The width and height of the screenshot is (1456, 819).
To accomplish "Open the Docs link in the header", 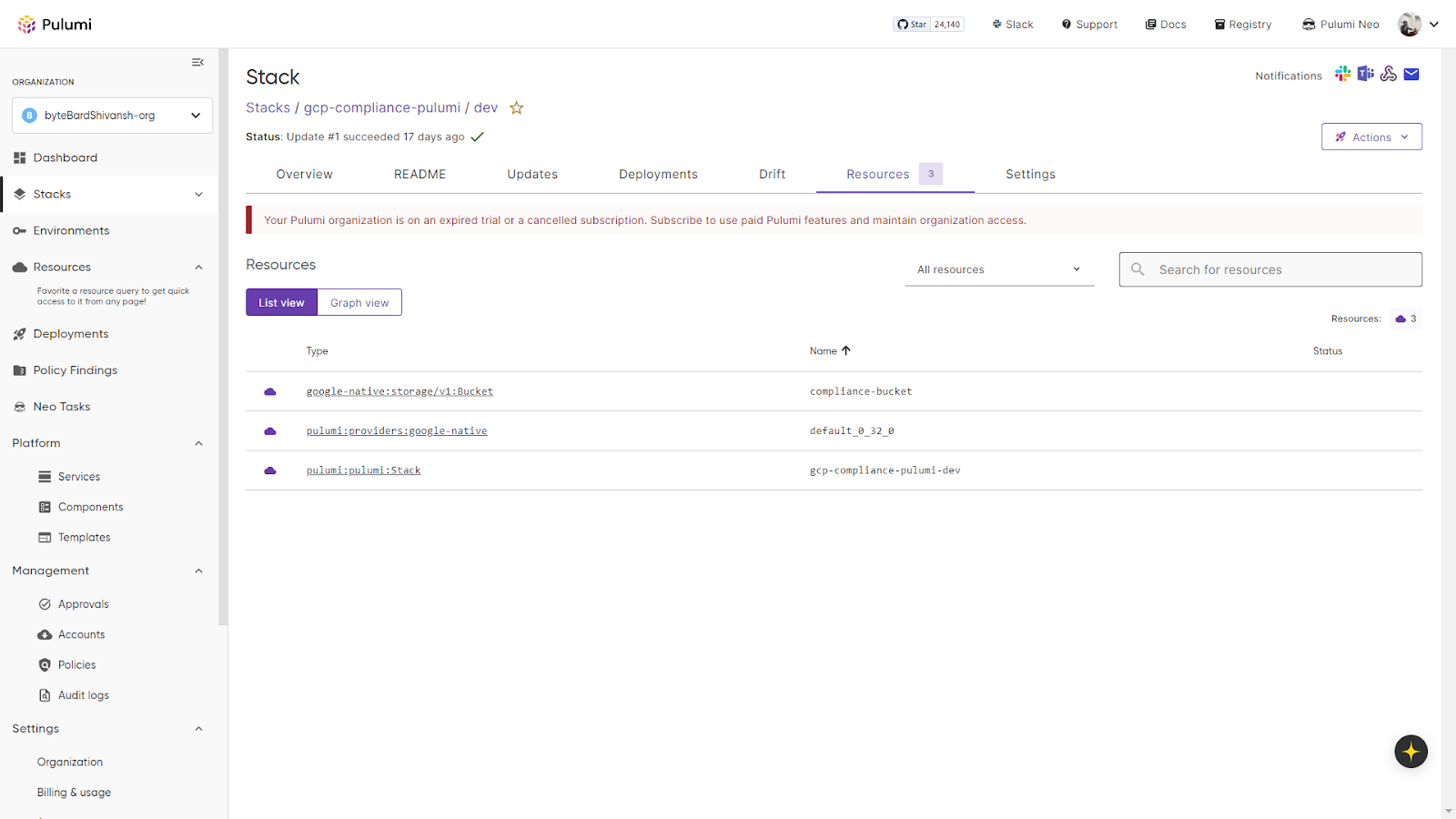I will pos(1166,25).
